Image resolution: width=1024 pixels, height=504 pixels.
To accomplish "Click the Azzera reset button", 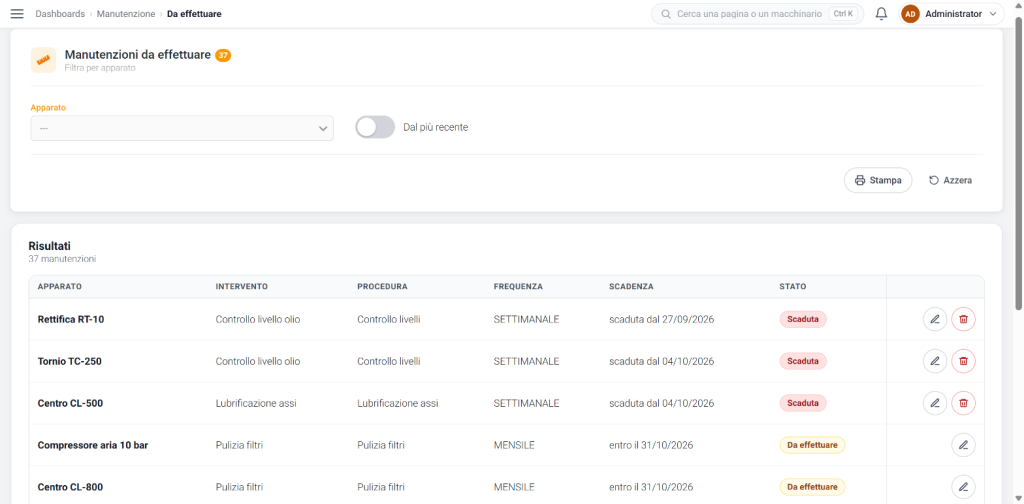I will click(x=951, y=180).
